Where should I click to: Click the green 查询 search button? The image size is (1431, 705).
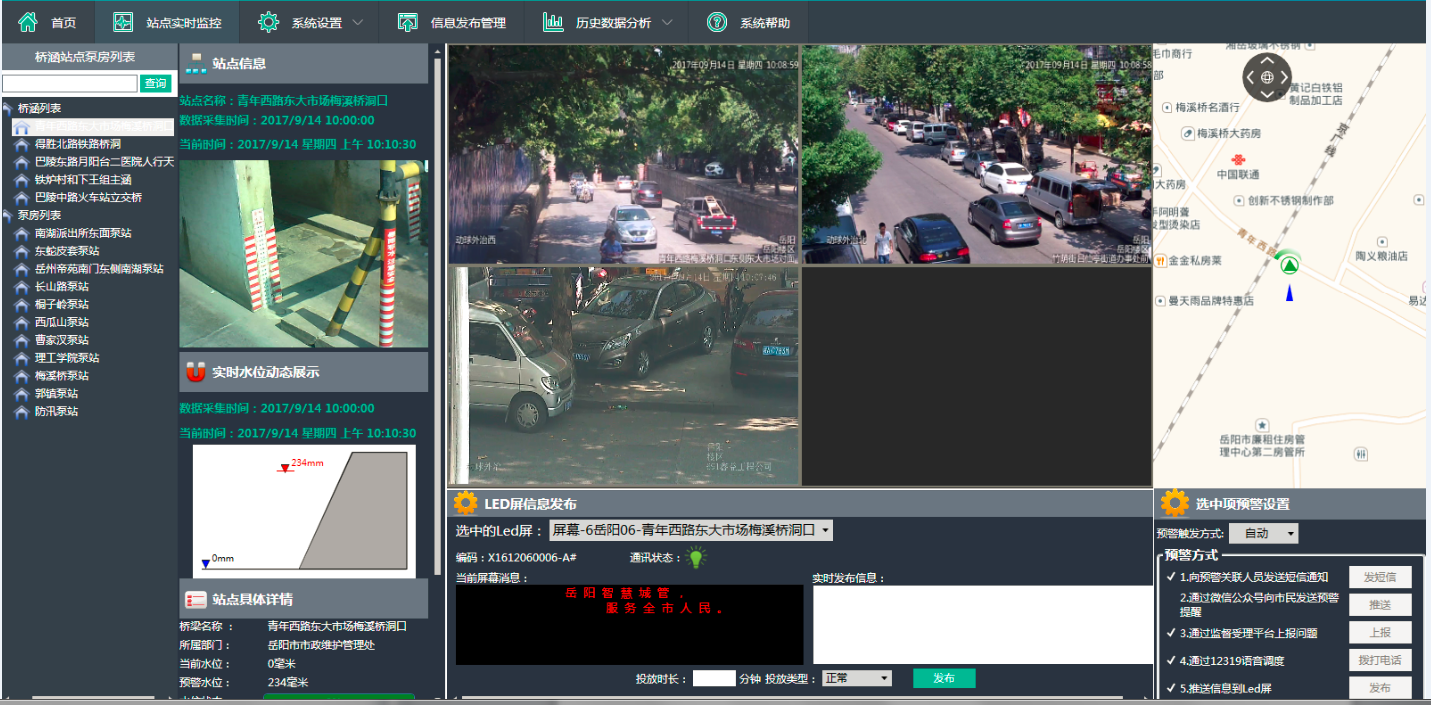[x=155, y=84]
